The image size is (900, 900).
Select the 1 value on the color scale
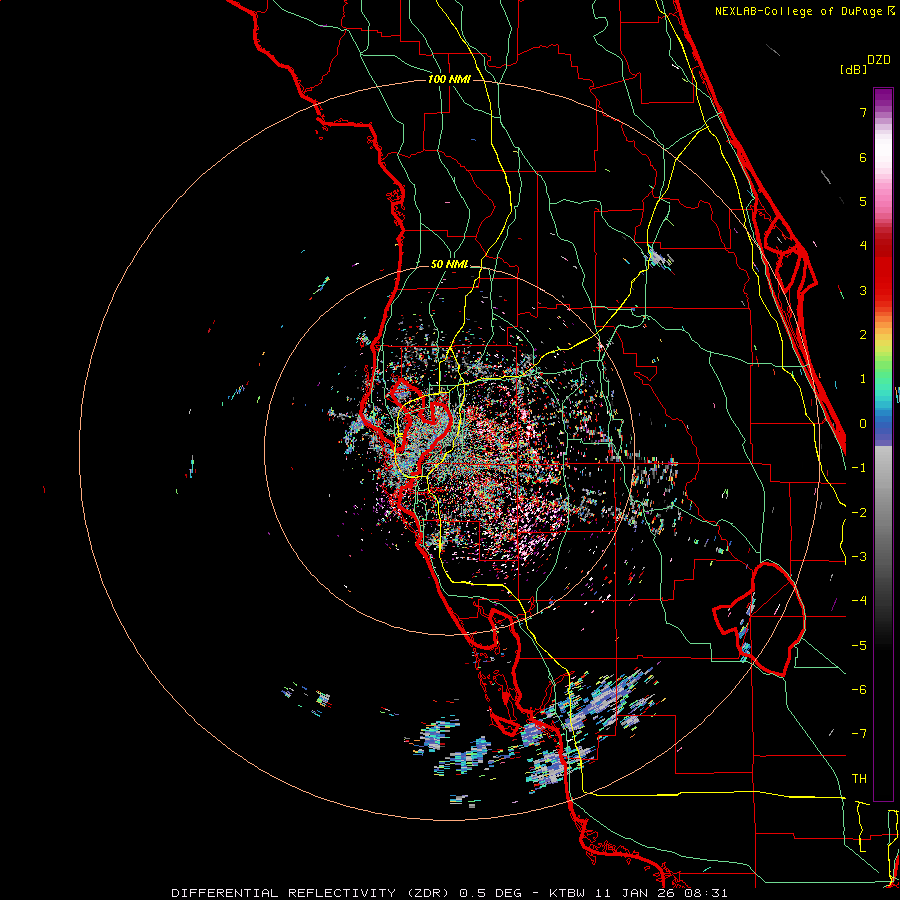[x=863, y=379]
